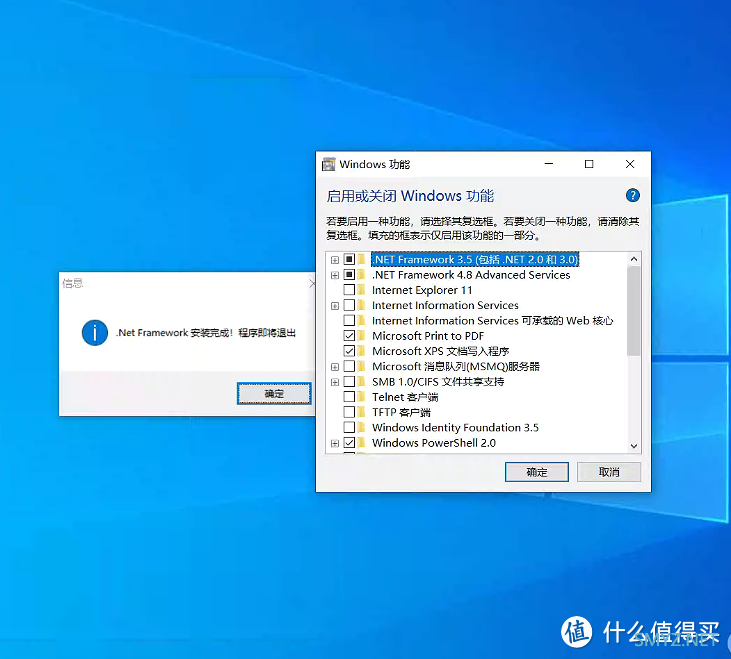Select the Microsoft XPS 文档写入程序 row
Screen dimensions: 731x659
pos(440,351)
